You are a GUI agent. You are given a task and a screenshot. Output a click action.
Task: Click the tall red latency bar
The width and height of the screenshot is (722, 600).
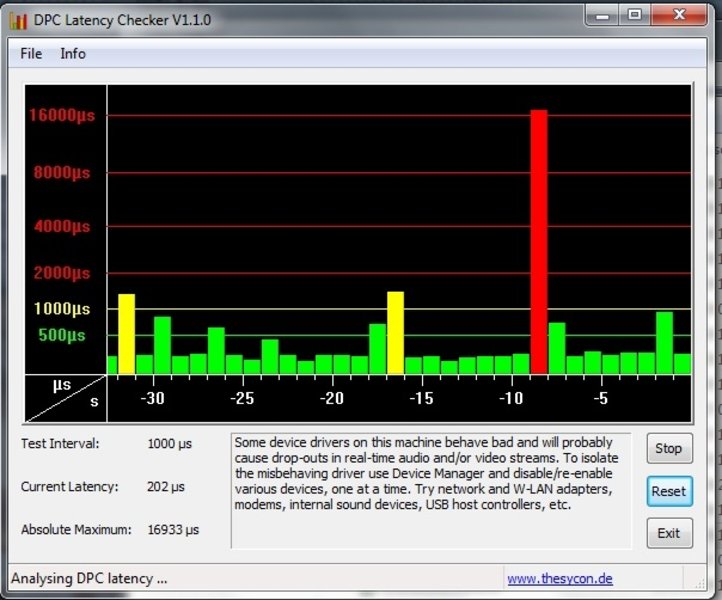click(x=539, y=242)
